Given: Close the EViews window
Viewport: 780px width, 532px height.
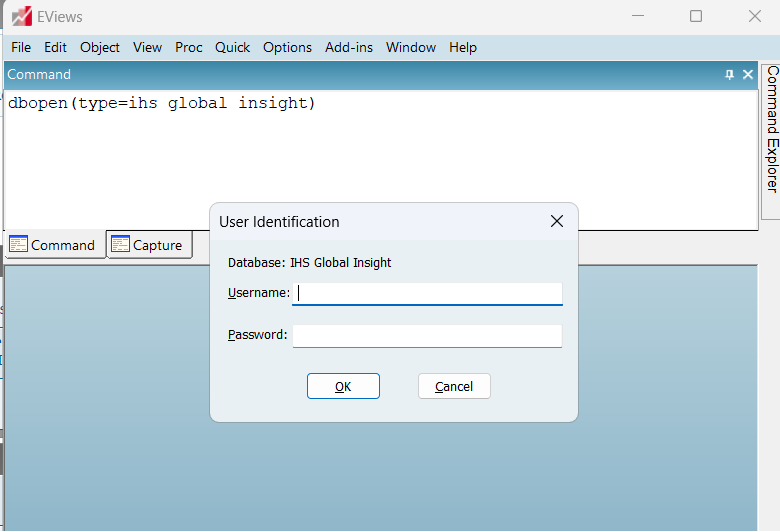Looking at the screenshot, I should coord(755,16).
